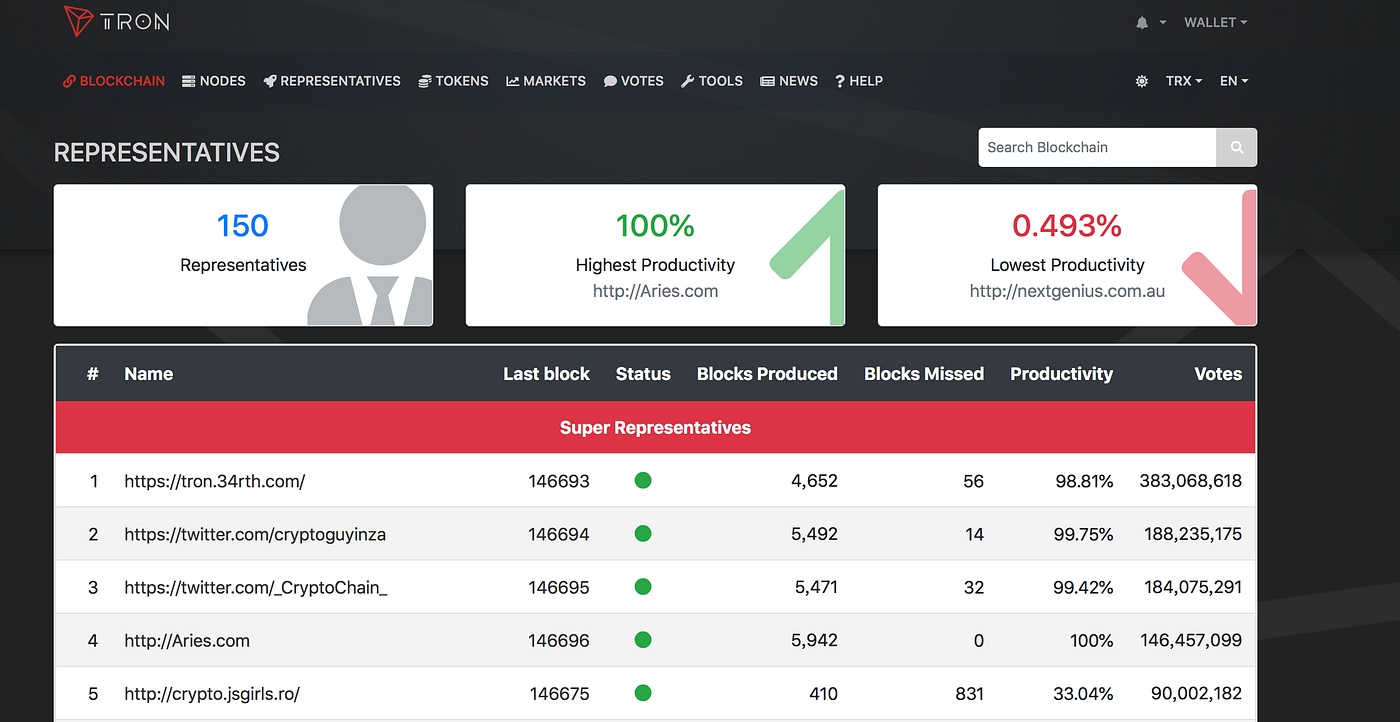This screenshot has height=722, width=1400.
Task: Click blocks missed value 831
Action: coord(969,694)
